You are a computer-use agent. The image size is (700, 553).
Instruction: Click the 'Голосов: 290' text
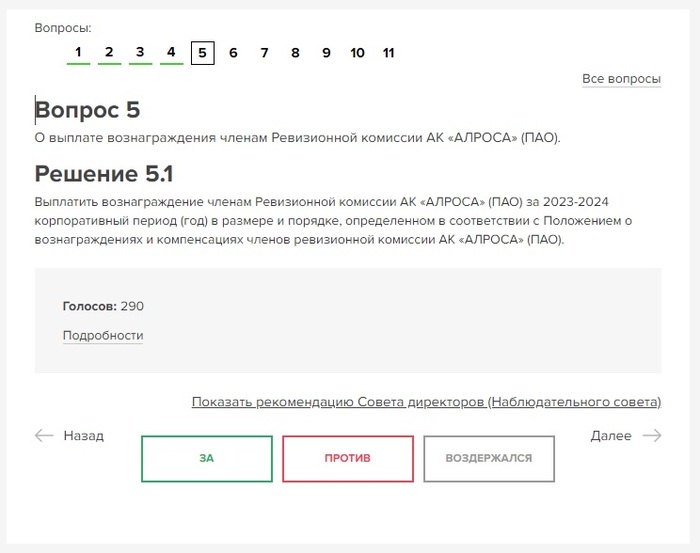coord(103,306)
